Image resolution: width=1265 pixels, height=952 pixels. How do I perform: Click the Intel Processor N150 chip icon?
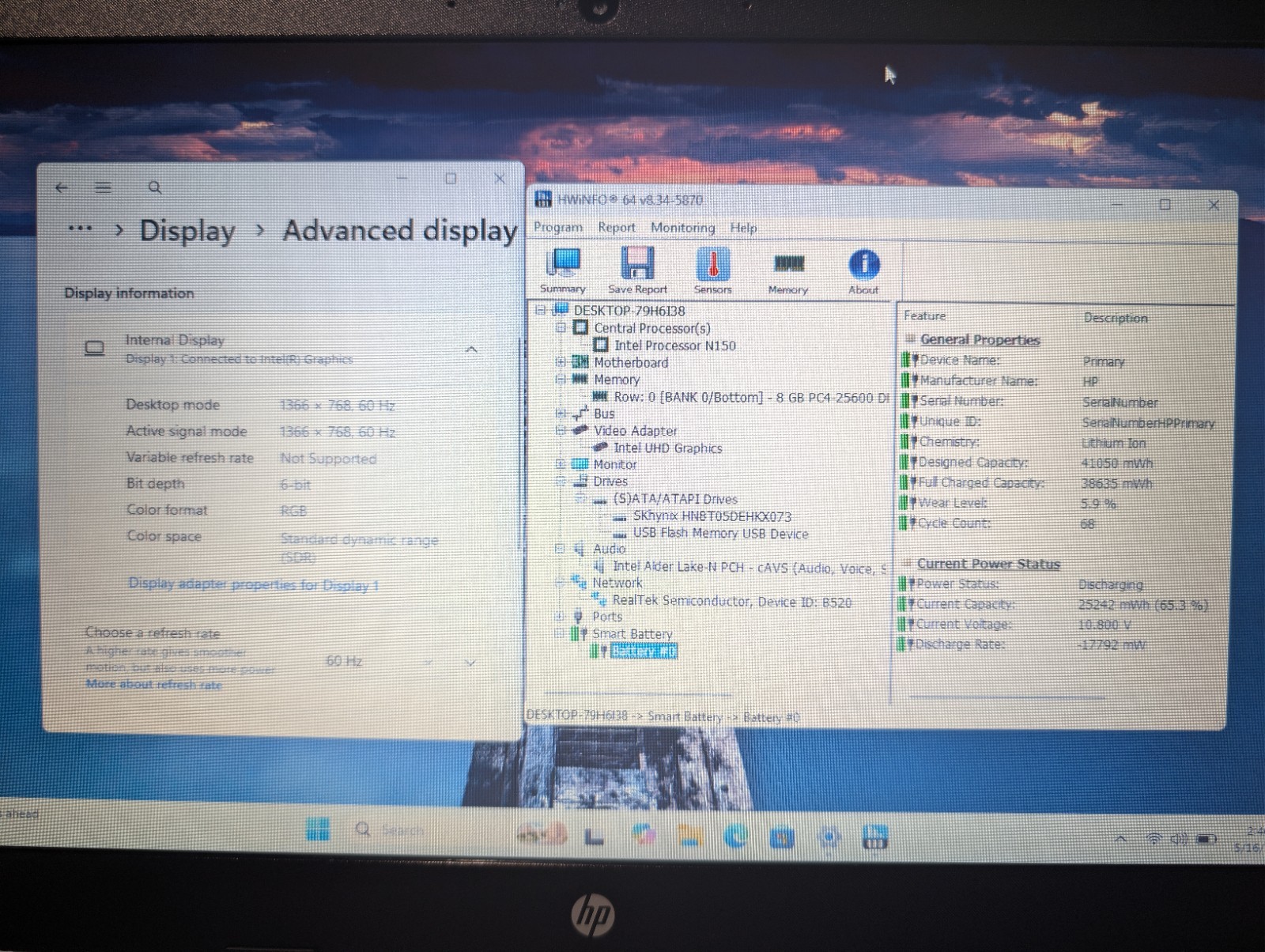[x=601, y=345]
